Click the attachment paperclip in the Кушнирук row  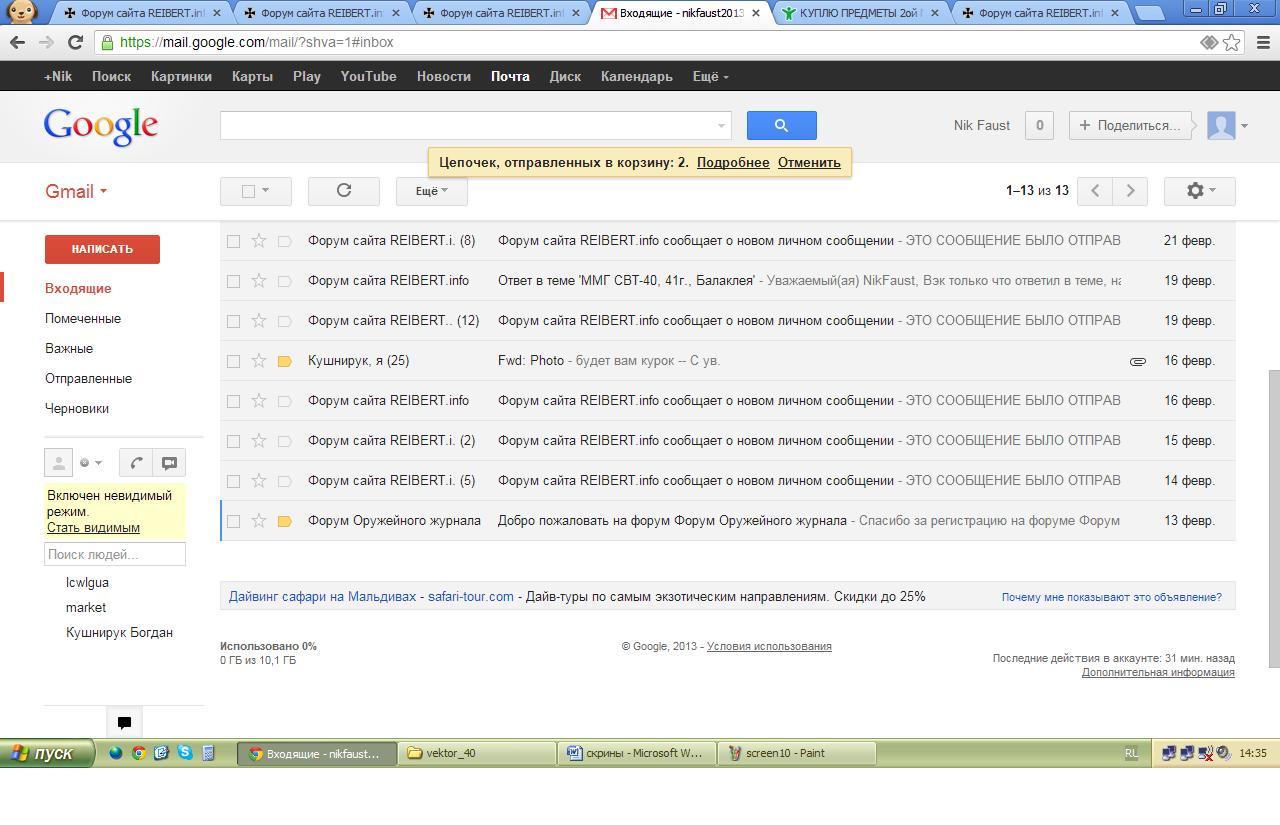(x=1137, y=361)
